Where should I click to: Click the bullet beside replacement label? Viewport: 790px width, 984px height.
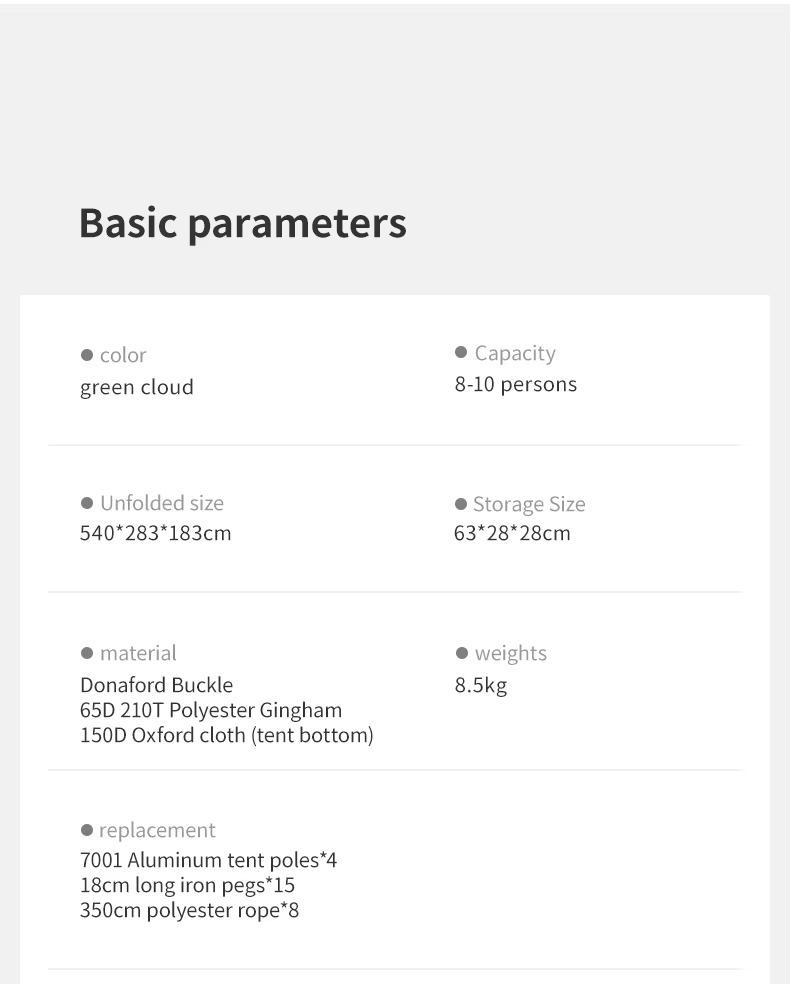[87, 830]
